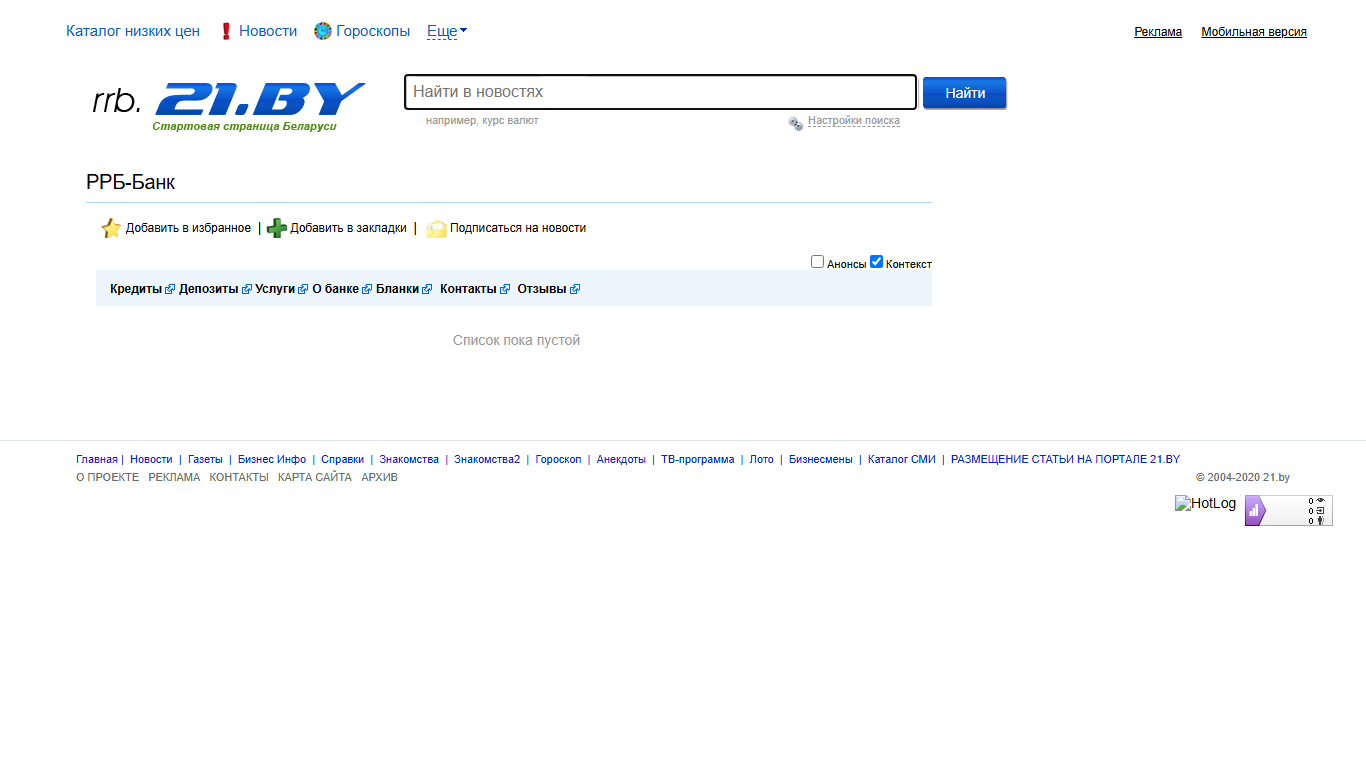
Task: Open footer link Газеты
Action: coord(205,460)
